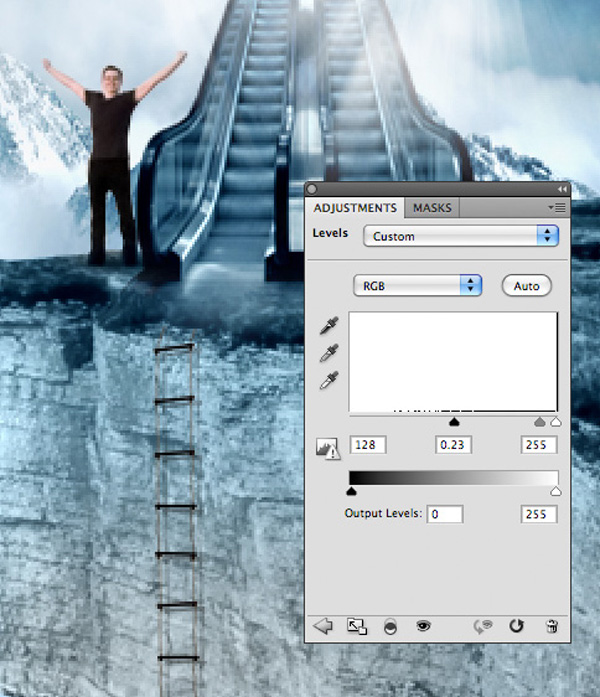600x697 pixels.
Task: Select the Adjustments tab
Action: coord(355,208)
